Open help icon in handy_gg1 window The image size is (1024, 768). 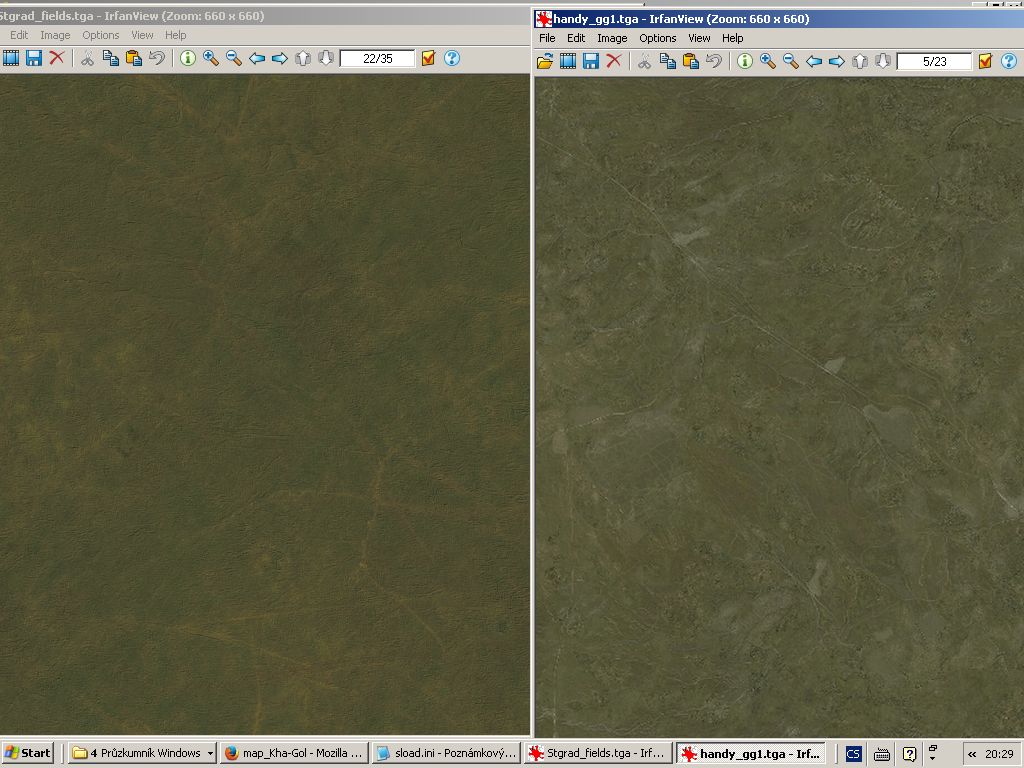pyautogui.click(x=1009, y=61)
